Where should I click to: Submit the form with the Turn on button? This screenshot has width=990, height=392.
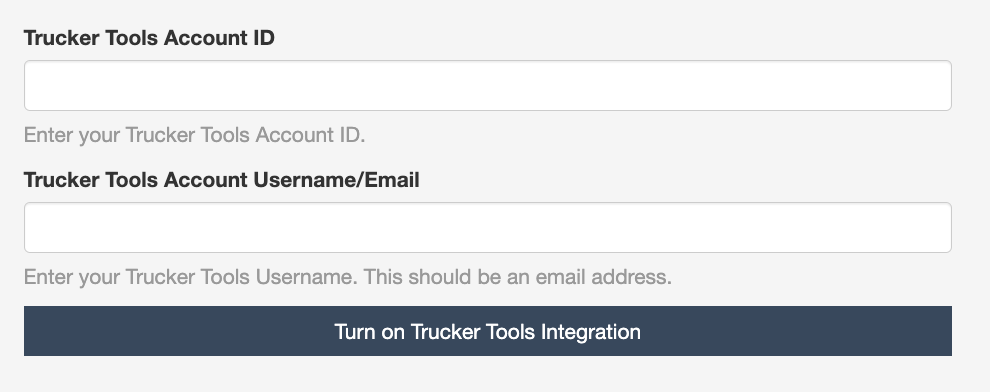pyautogui.click(x=487, y=331)
